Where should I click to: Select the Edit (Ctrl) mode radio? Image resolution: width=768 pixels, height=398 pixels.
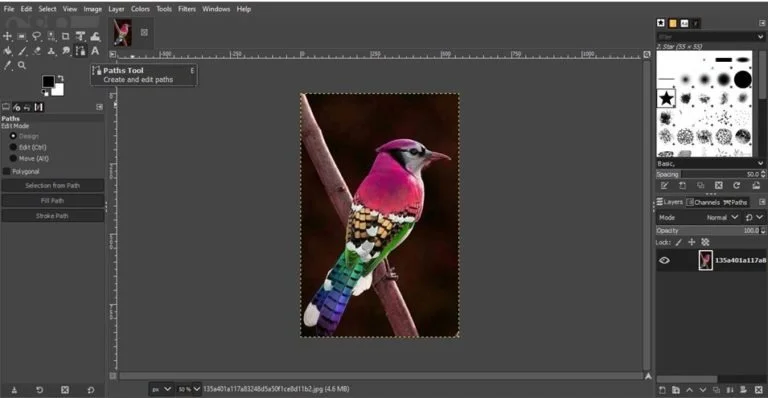pos(13,147)
